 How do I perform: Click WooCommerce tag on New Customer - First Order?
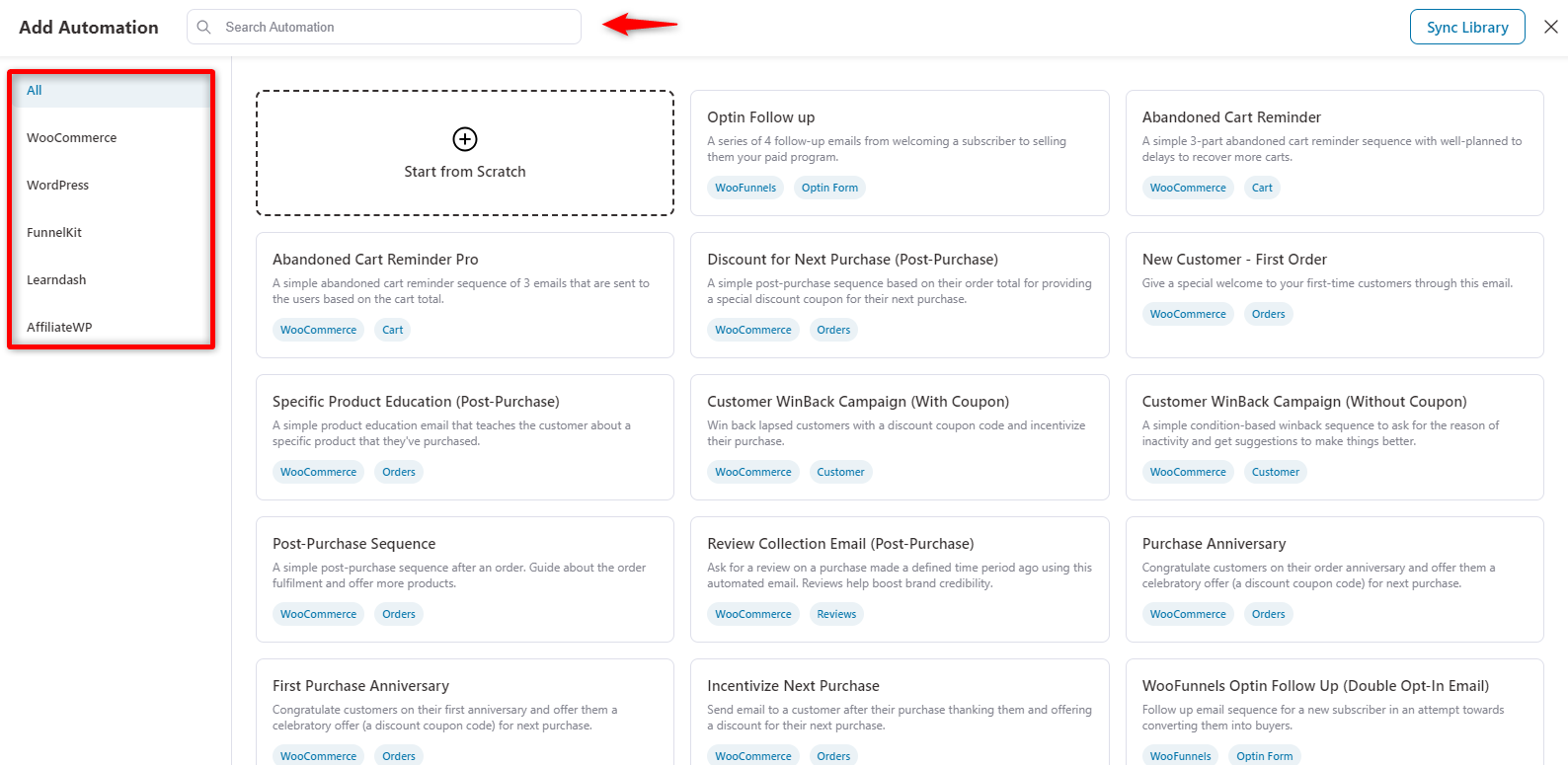1188,314
